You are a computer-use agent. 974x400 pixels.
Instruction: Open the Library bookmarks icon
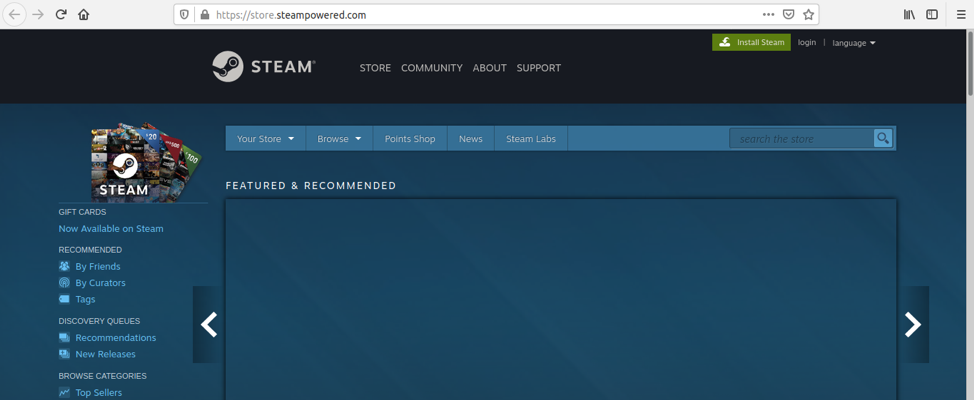909,14
